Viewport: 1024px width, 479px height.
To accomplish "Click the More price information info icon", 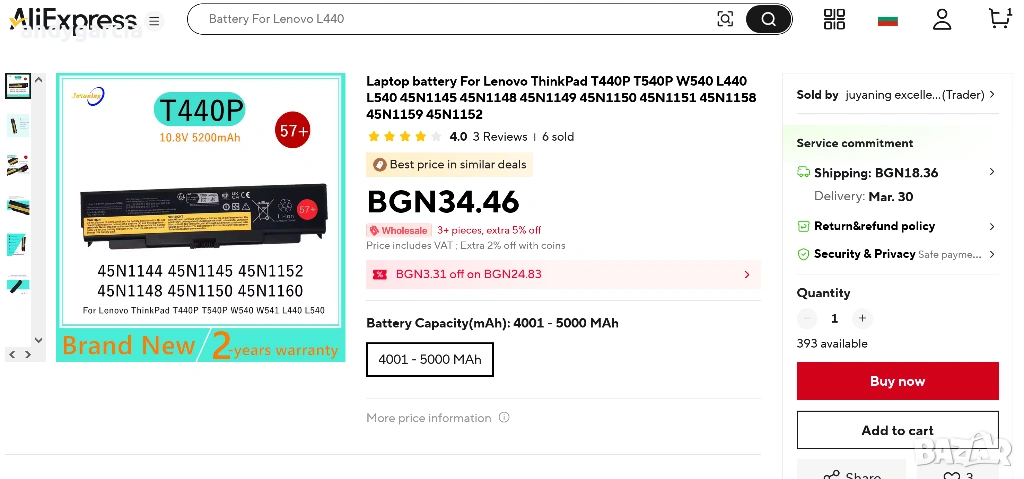I will click(504, 418).
